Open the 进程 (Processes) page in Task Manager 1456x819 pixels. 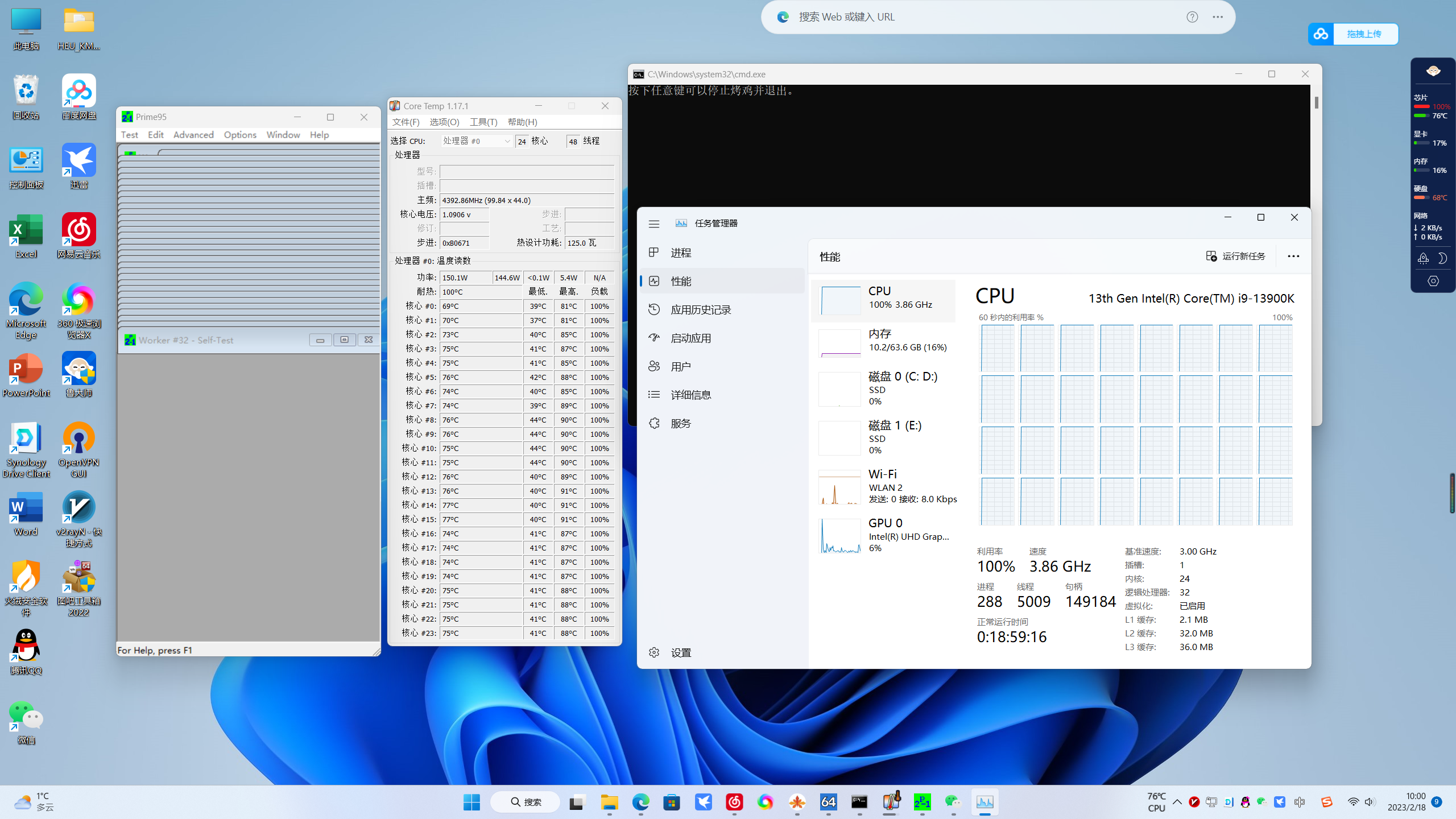[722, 253]
